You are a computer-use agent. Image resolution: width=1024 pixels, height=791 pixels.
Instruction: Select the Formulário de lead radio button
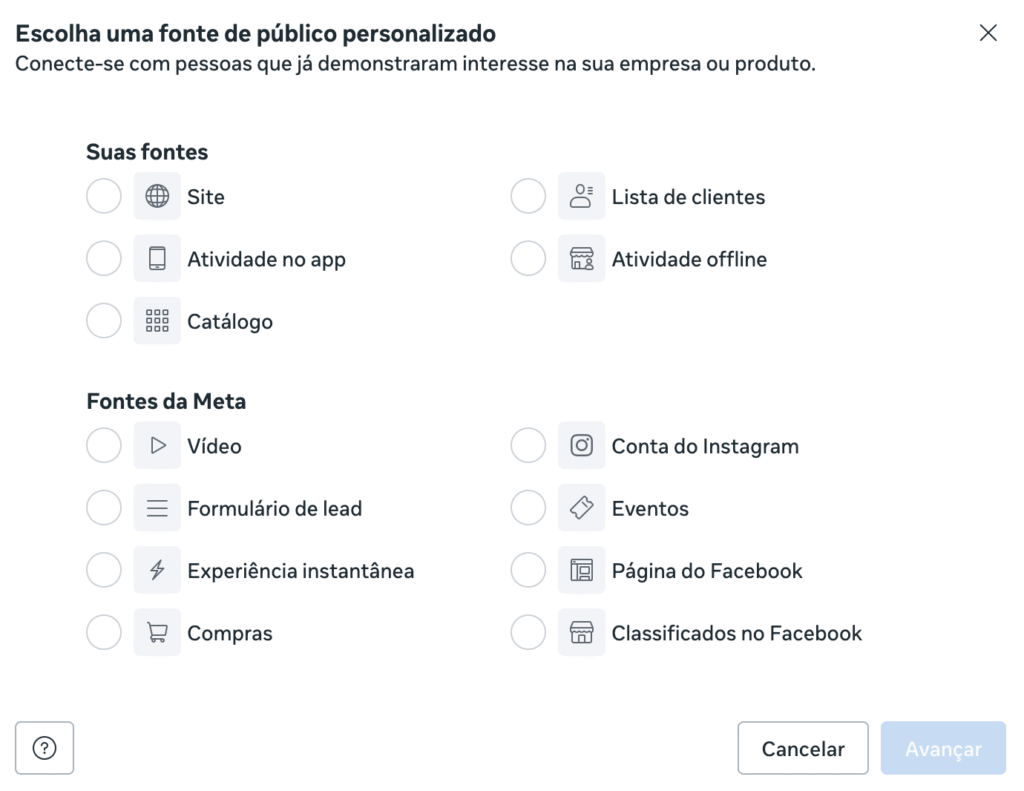pyautogui.click(x=104, y=508)
